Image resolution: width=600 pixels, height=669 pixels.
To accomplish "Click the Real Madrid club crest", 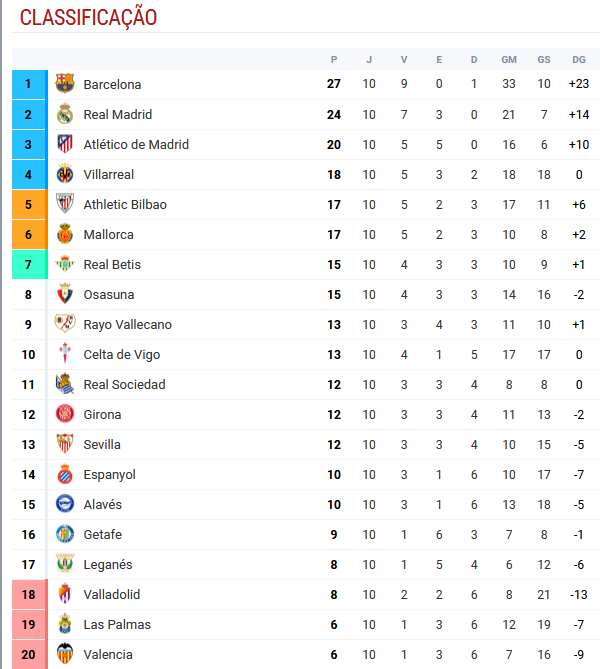I will [x=65, y=114].
